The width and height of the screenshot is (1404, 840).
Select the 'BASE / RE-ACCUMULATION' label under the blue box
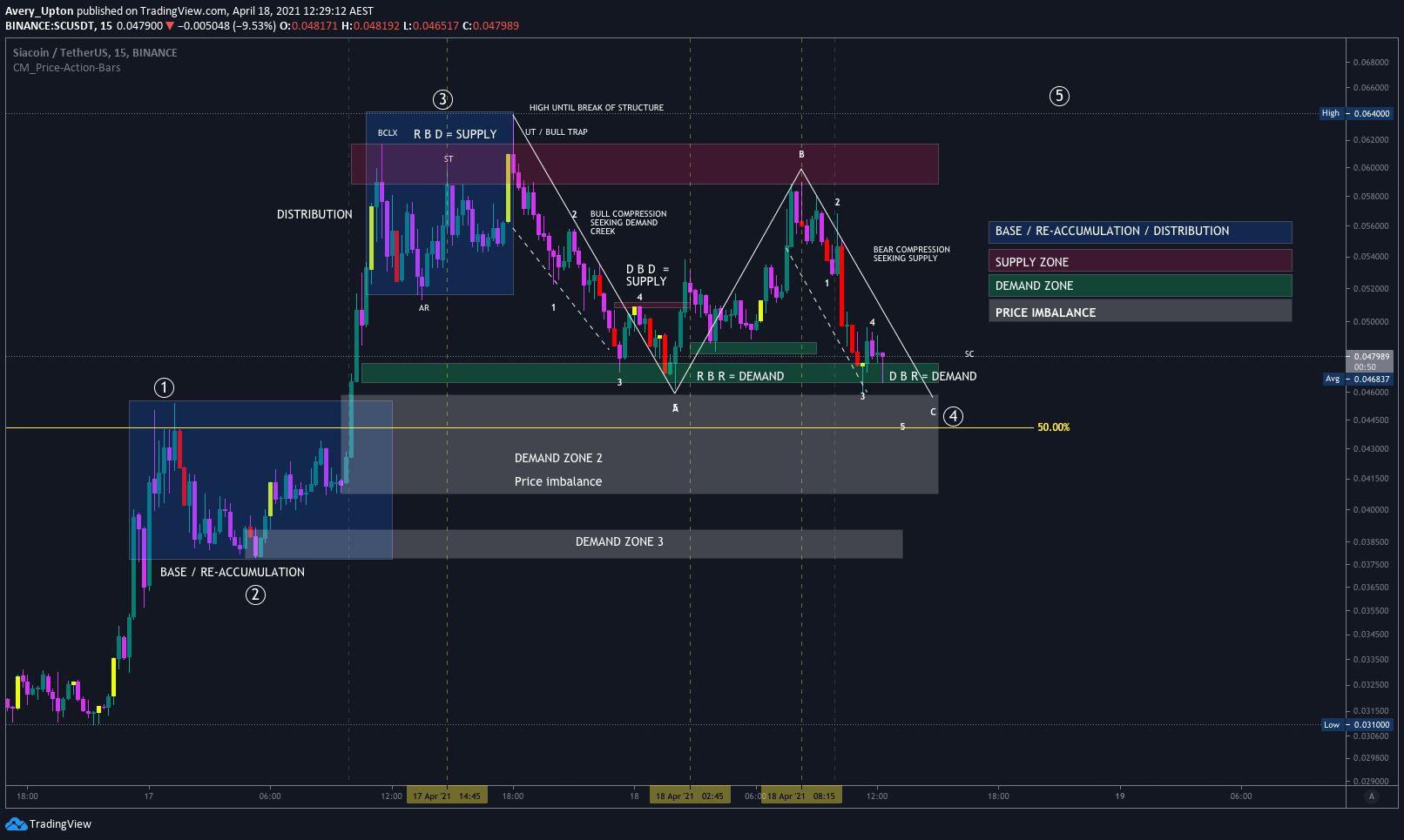(233, 572)
